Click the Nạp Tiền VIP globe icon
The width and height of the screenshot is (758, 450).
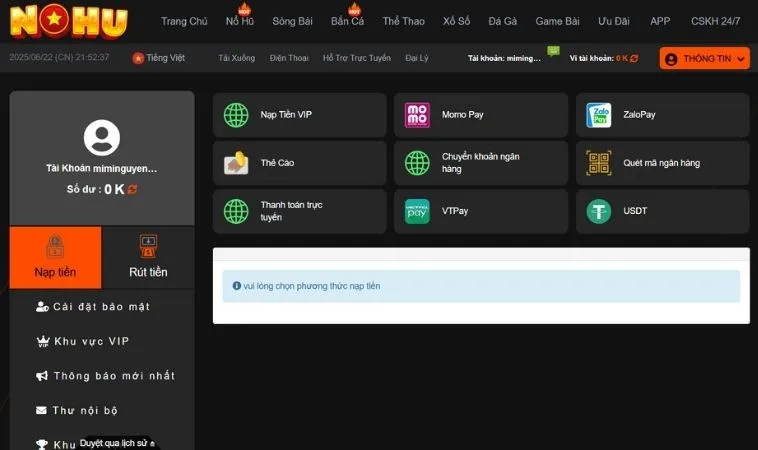pyautogui.click(x=236, y=115)
